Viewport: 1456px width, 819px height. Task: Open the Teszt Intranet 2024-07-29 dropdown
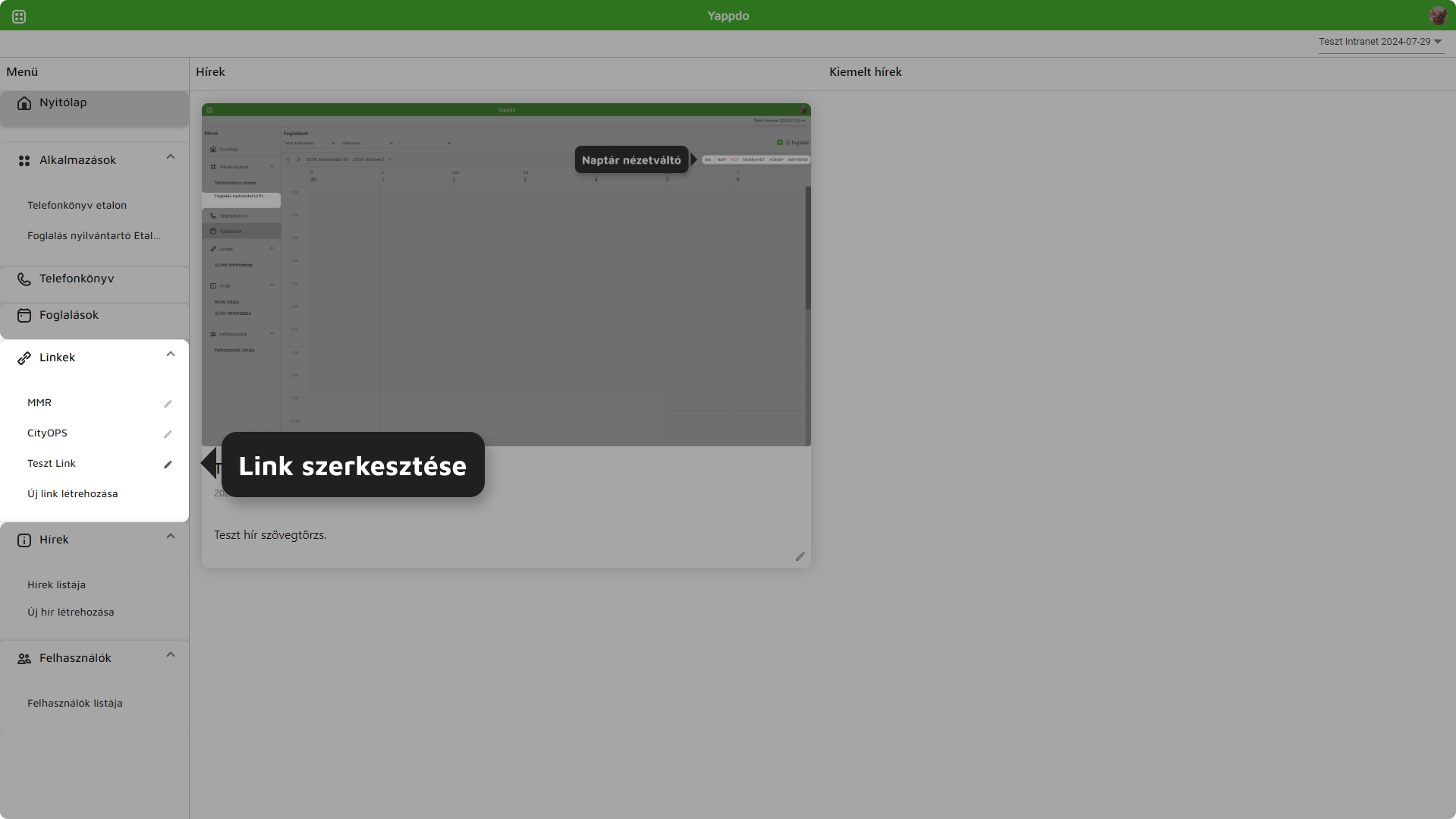1380,42
